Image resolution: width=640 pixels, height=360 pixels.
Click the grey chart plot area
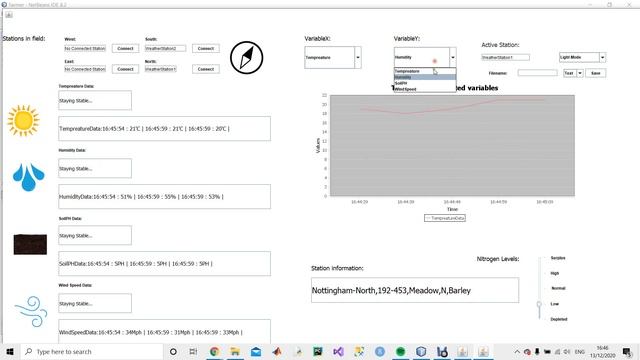pyautogui.click(x=452, y=145)
